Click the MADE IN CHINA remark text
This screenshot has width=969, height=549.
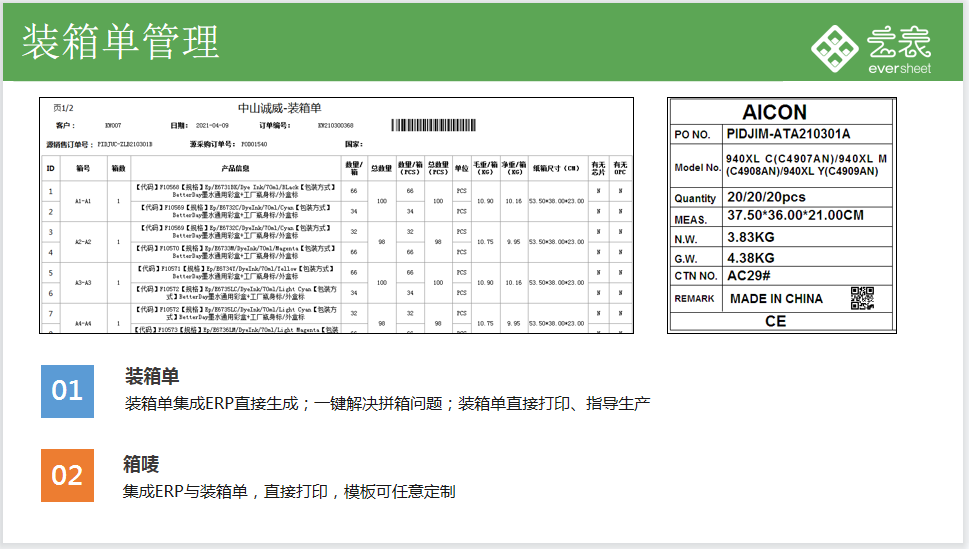[776, 299]
